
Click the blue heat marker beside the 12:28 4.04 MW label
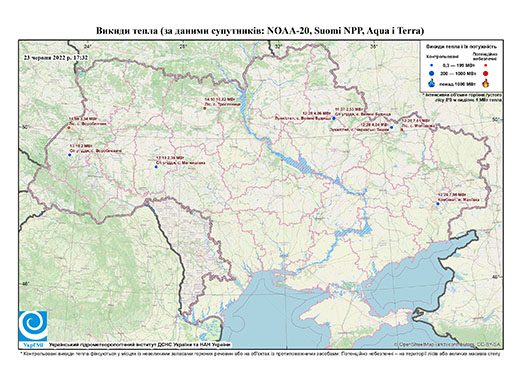tap(392, 127)
